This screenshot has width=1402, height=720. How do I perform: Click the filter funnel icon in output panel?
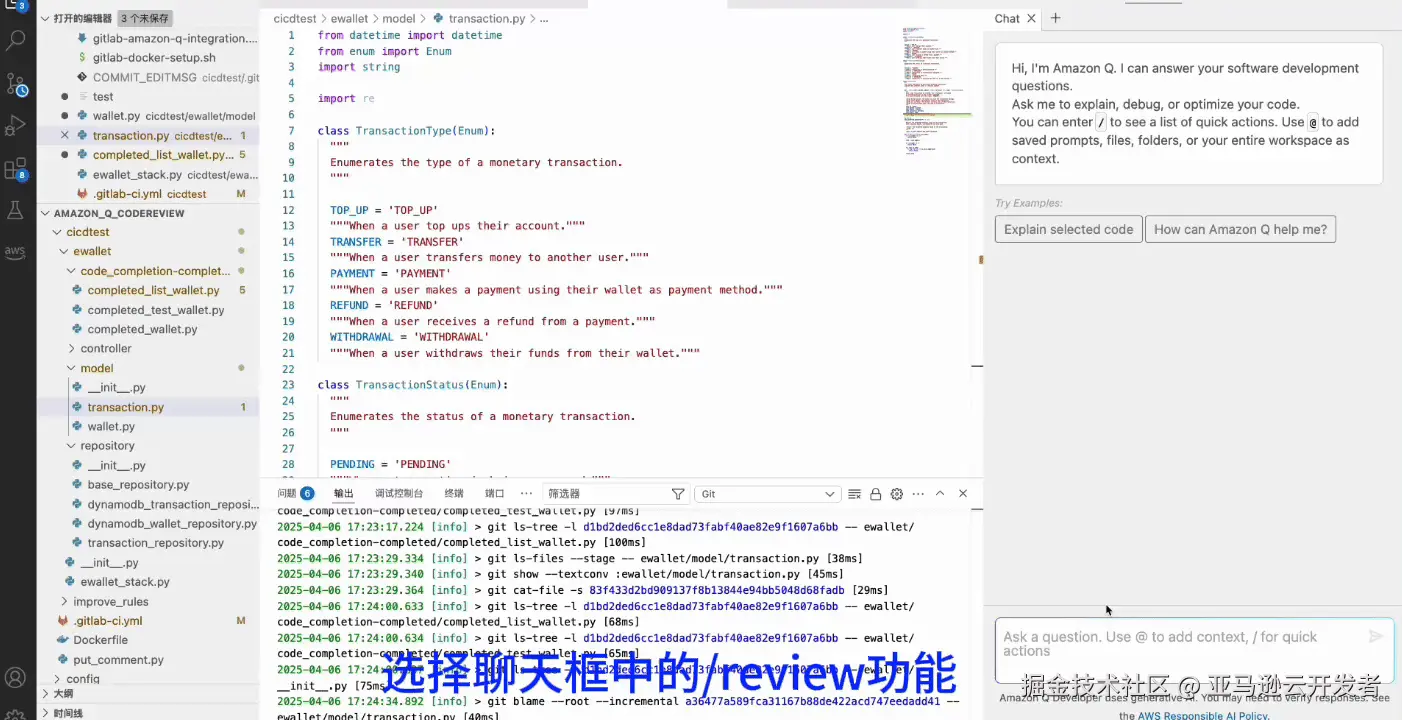678,494
